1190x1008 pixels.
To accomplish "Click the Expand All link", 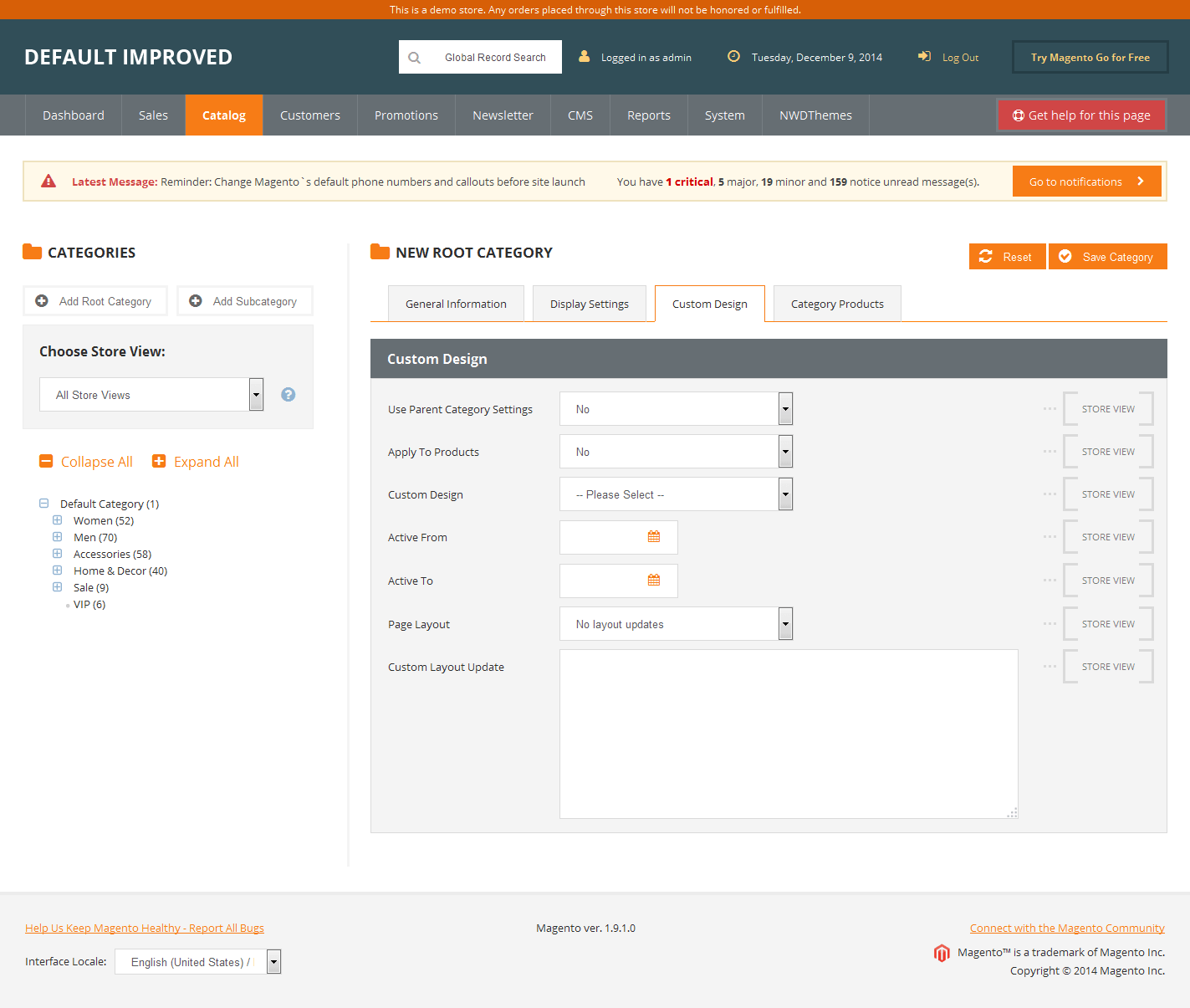I will 207,462.
